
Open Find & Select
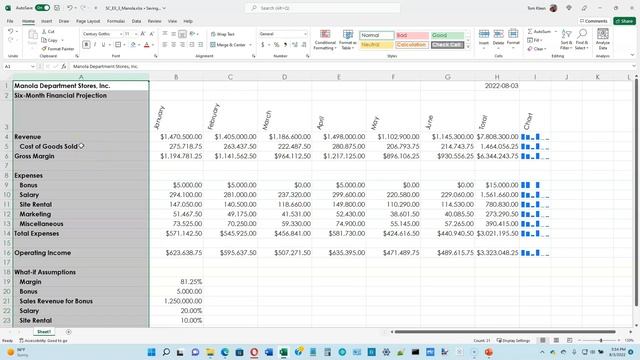[x=581, y=39]
